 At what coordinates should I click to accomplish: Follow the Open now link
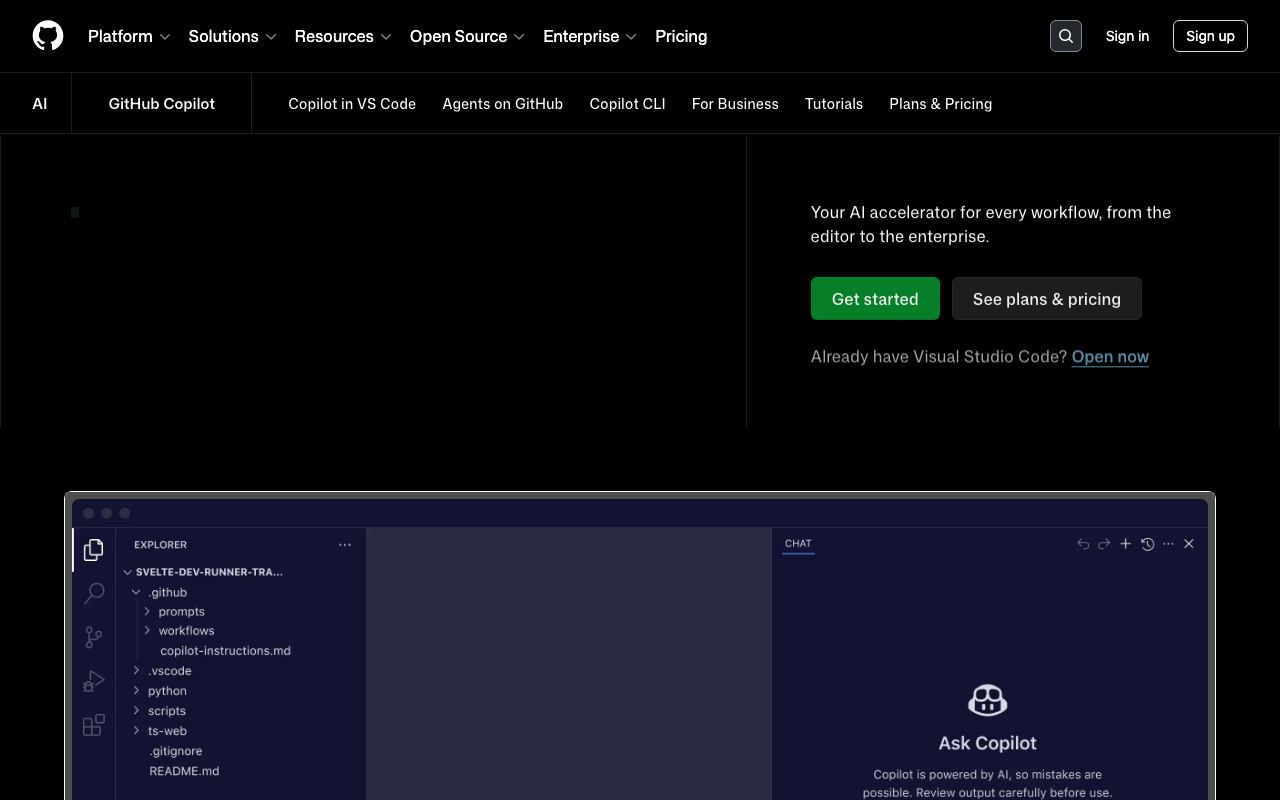(1110, 357)
